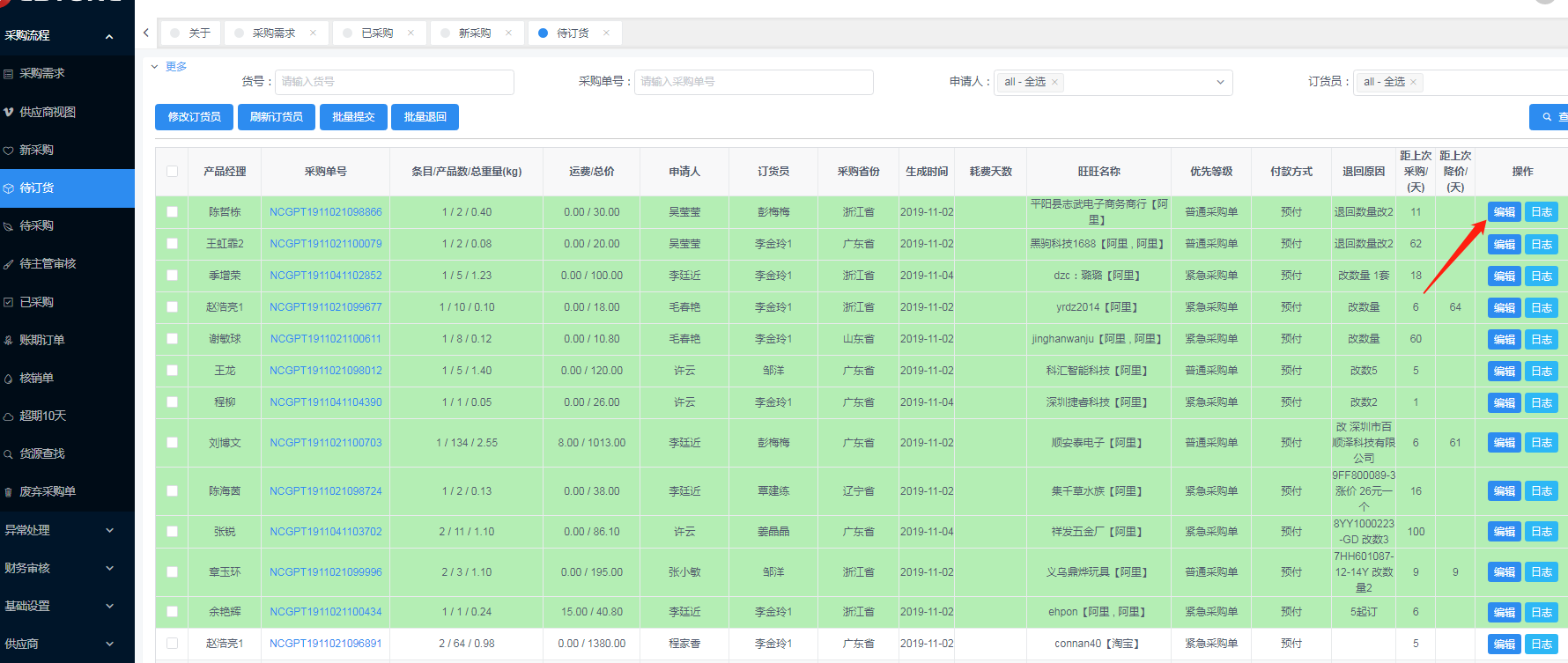Switch to the 新采购 tab
Viewport: 1568px width, 663px height.
(475, 33)
